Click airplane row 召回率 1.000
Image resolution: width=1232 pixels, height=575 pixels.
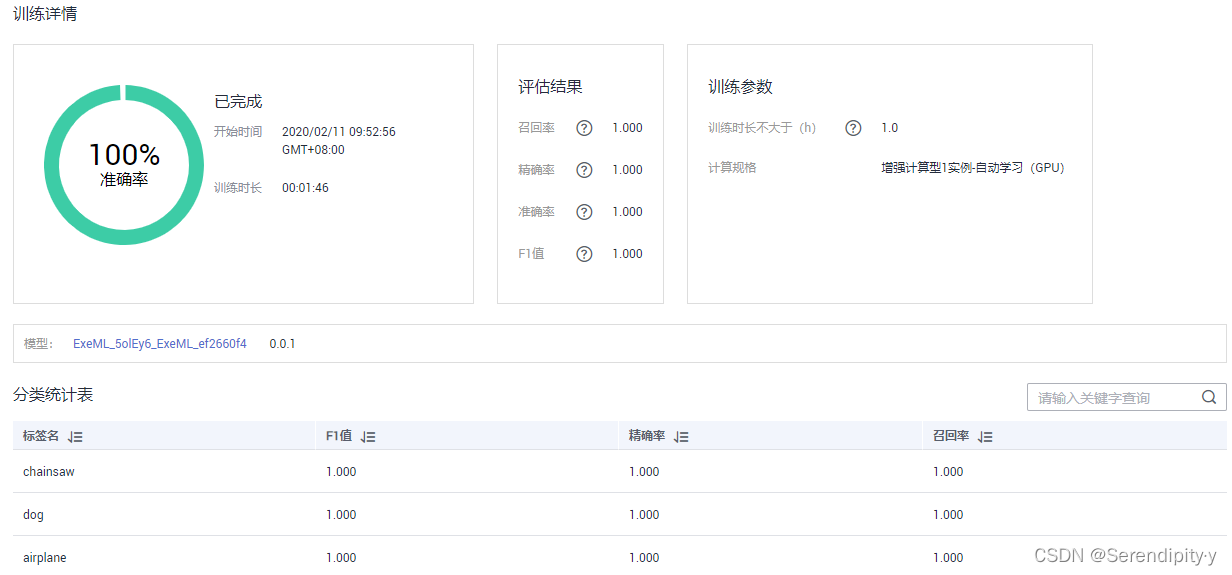point(948,558)
